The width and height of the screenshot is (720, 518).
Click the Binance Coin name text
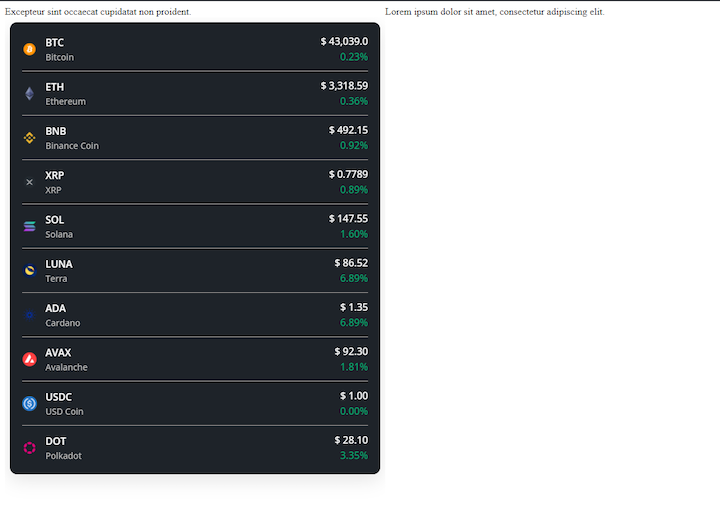pos(72,146)
